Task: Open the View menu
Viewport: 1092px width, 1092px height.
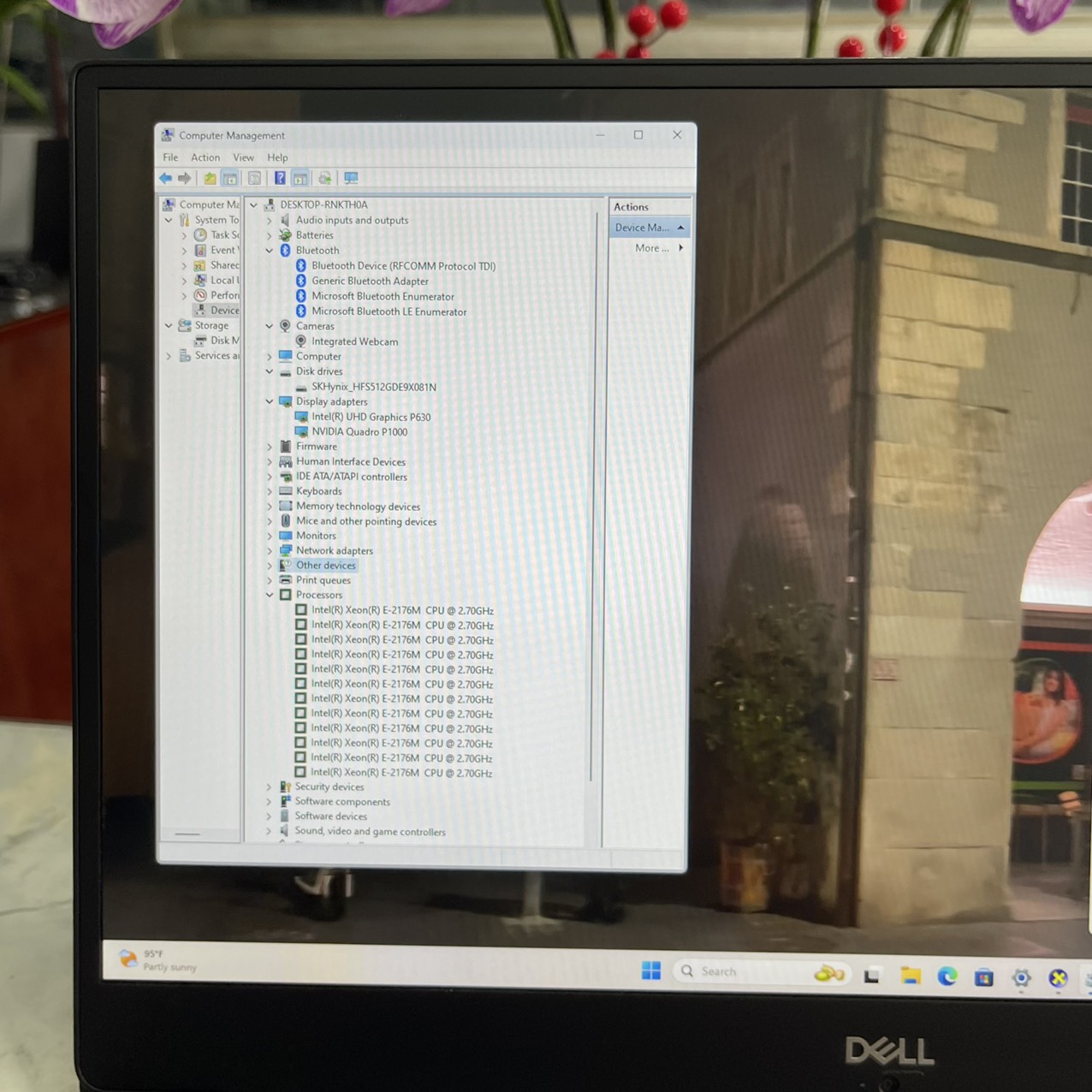Action: [x=244, y=157]
